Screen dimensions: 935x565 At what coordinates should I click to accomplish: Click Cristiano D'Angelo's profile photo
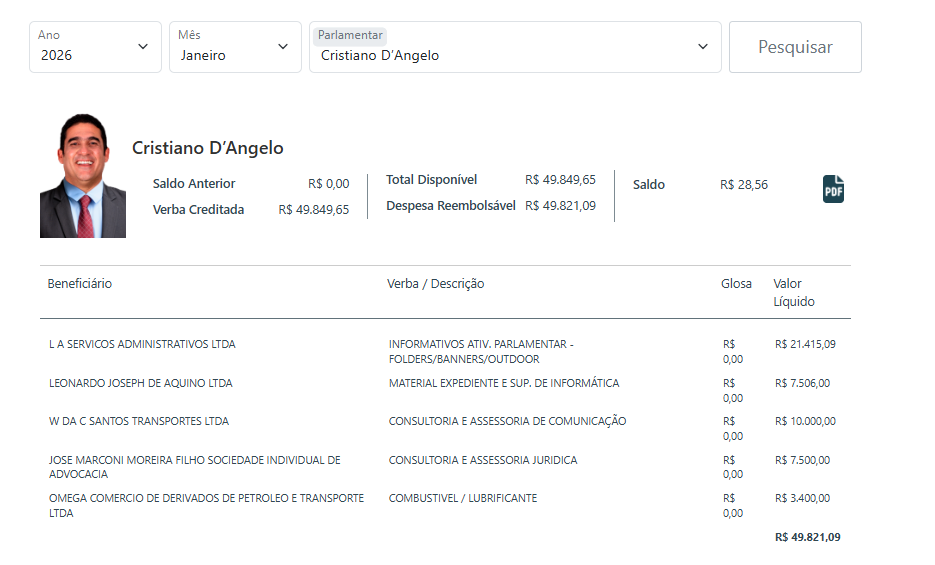pos(83,175)
